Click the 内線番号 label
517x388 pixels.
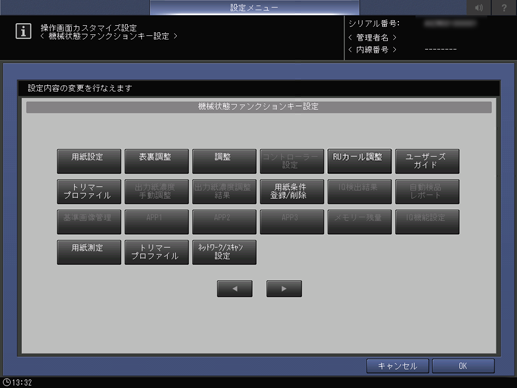(372, 50)
